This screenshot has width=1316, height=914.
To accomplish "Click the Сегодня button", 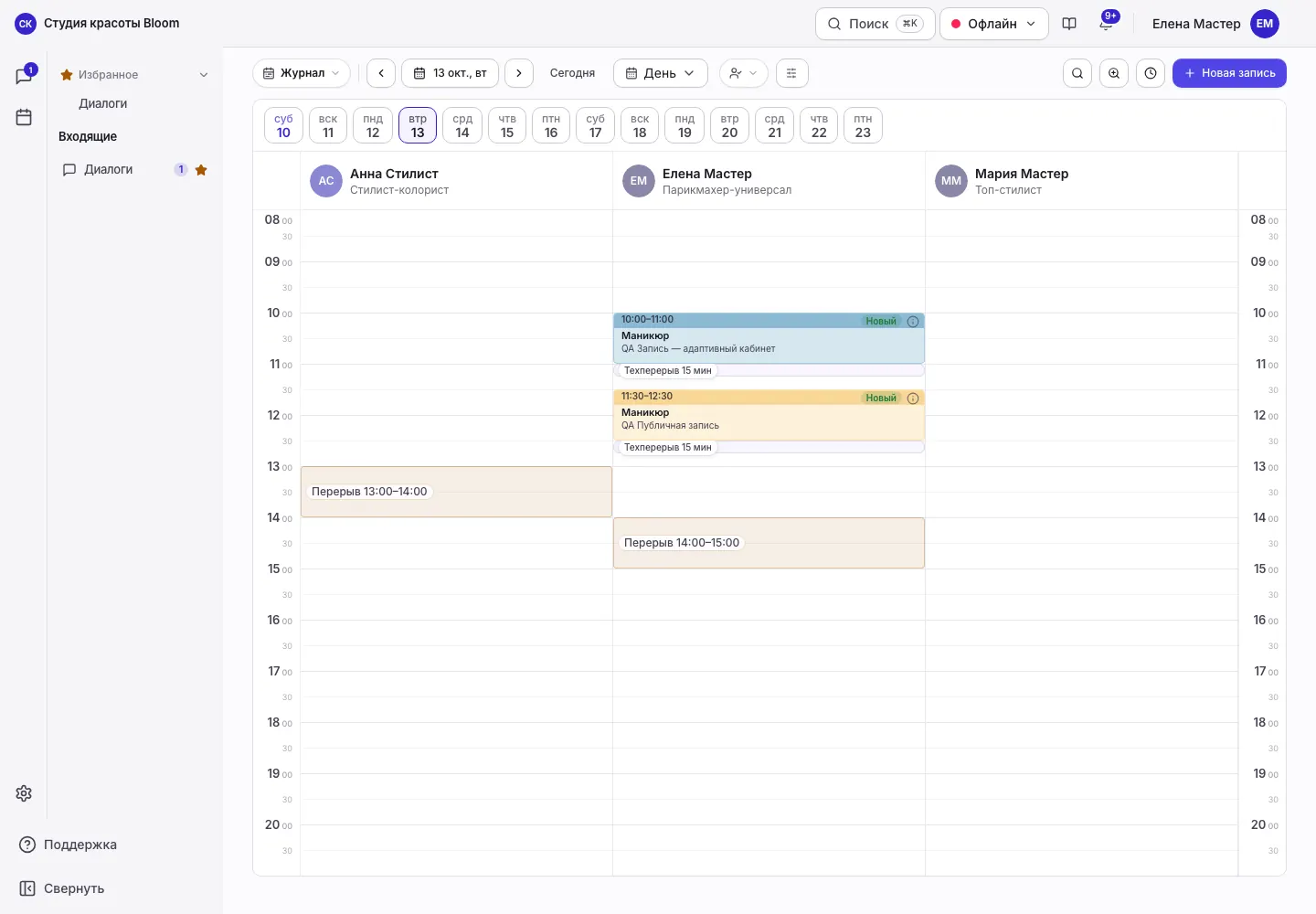I will pyautogui.click(x=572, y=73).
